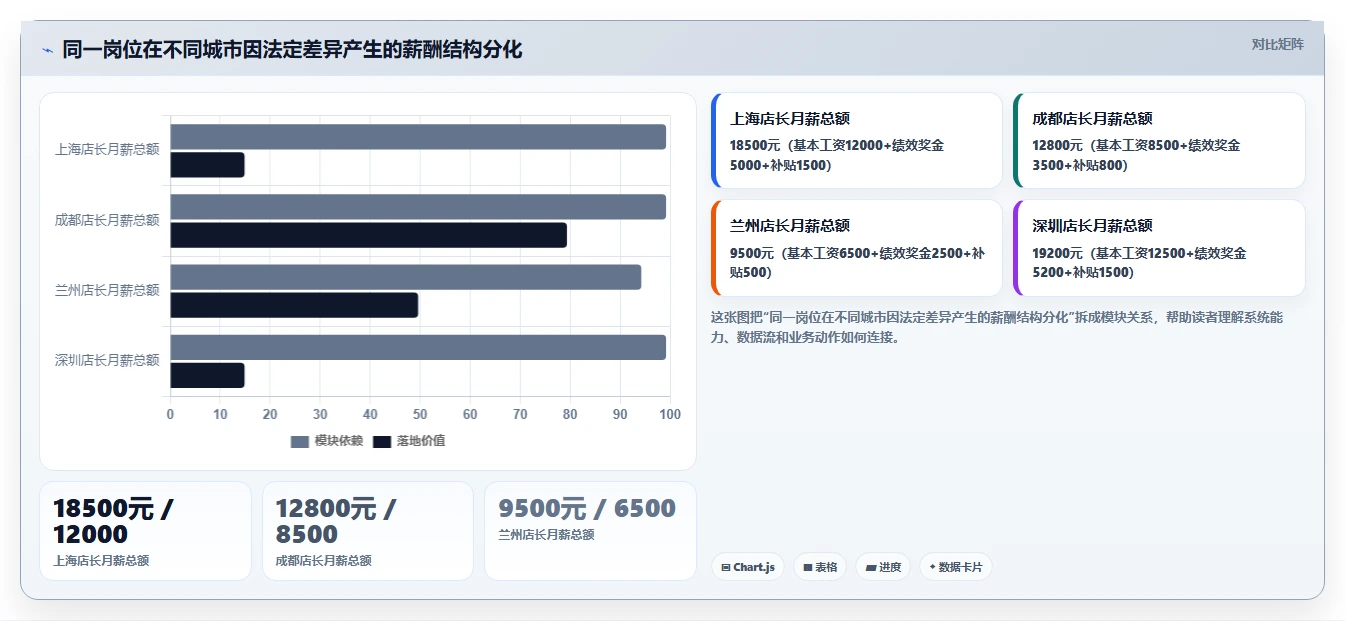Toggle the 落地价值 legend swatch
1345x621 pixels.
[382, 441]
